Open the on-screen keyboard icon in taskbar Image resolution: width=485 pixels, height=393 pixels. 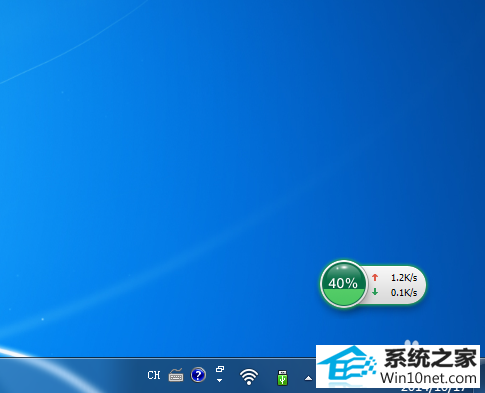click(x=176, y=375)
